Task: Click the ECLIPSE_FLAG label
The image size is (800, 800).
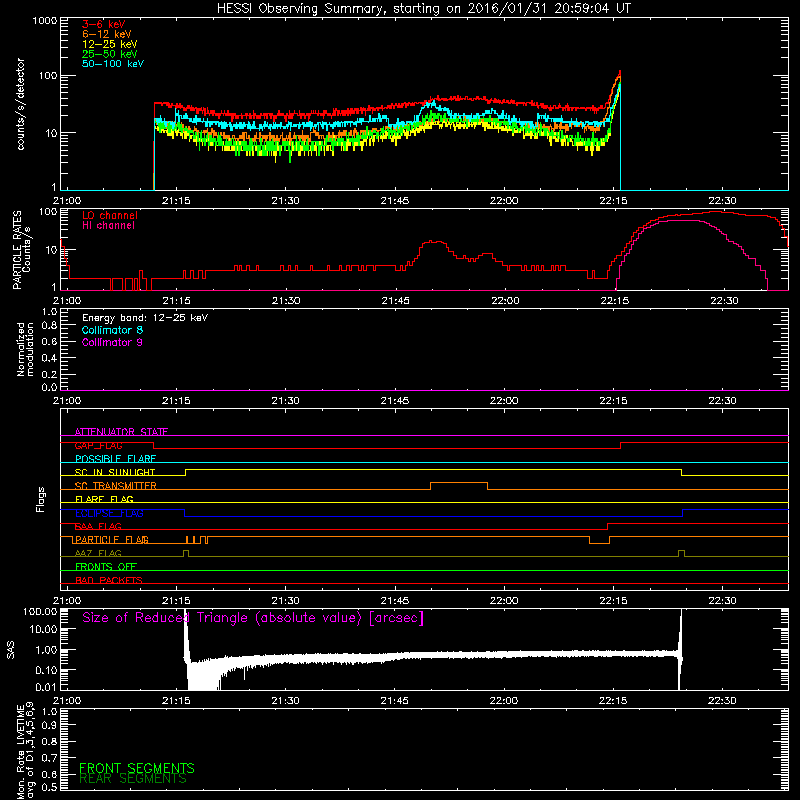Action: point(109,513)
